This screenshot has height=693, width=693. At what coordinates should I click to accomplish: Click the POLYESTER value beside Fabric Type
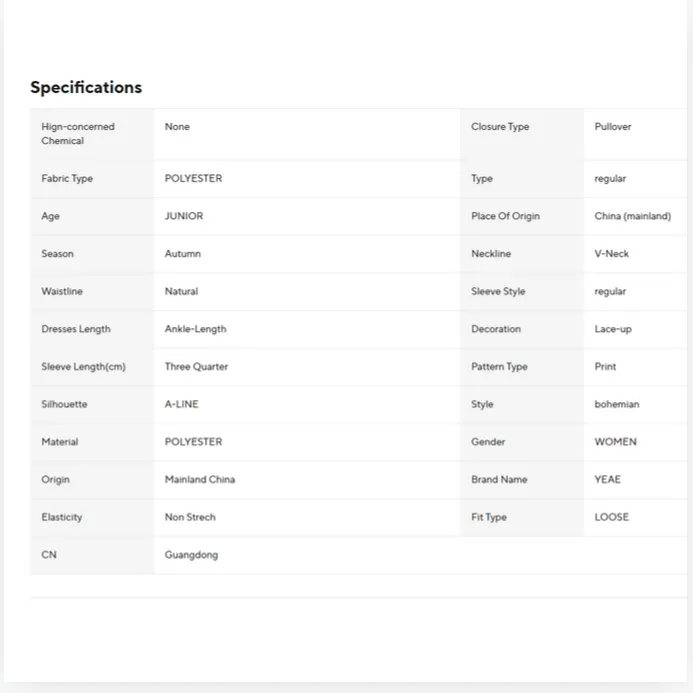tap(194, 179)
